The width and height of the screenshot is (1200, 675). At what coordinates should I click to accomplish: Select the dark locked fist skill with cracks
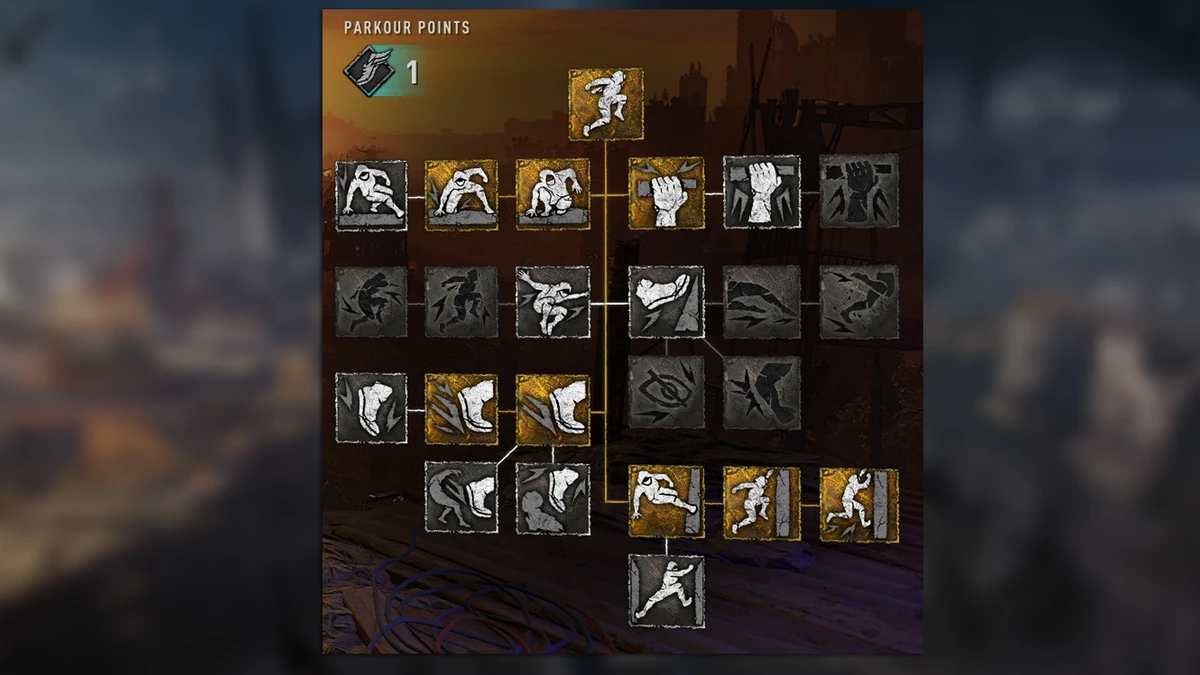pos(859,193)
